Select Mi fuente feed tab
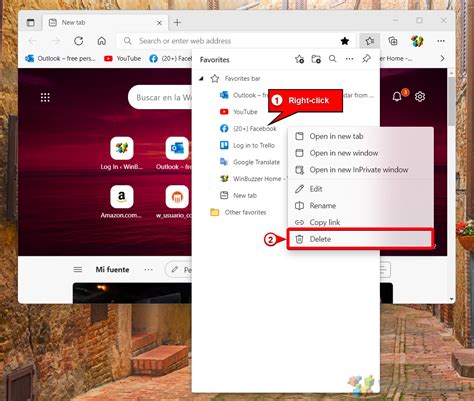474x401 pixels. pyautogui.click(x=112, y=269)
